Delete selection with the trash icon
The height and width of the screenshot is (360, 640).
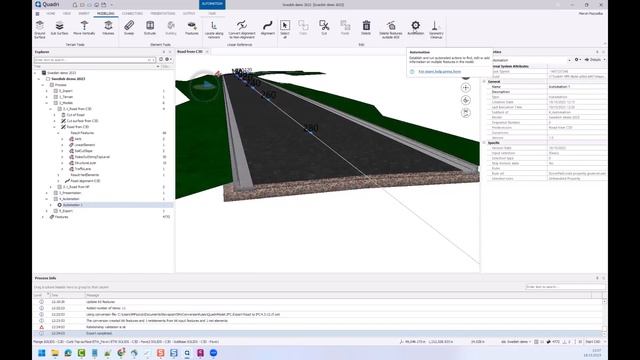click(366, 28)
